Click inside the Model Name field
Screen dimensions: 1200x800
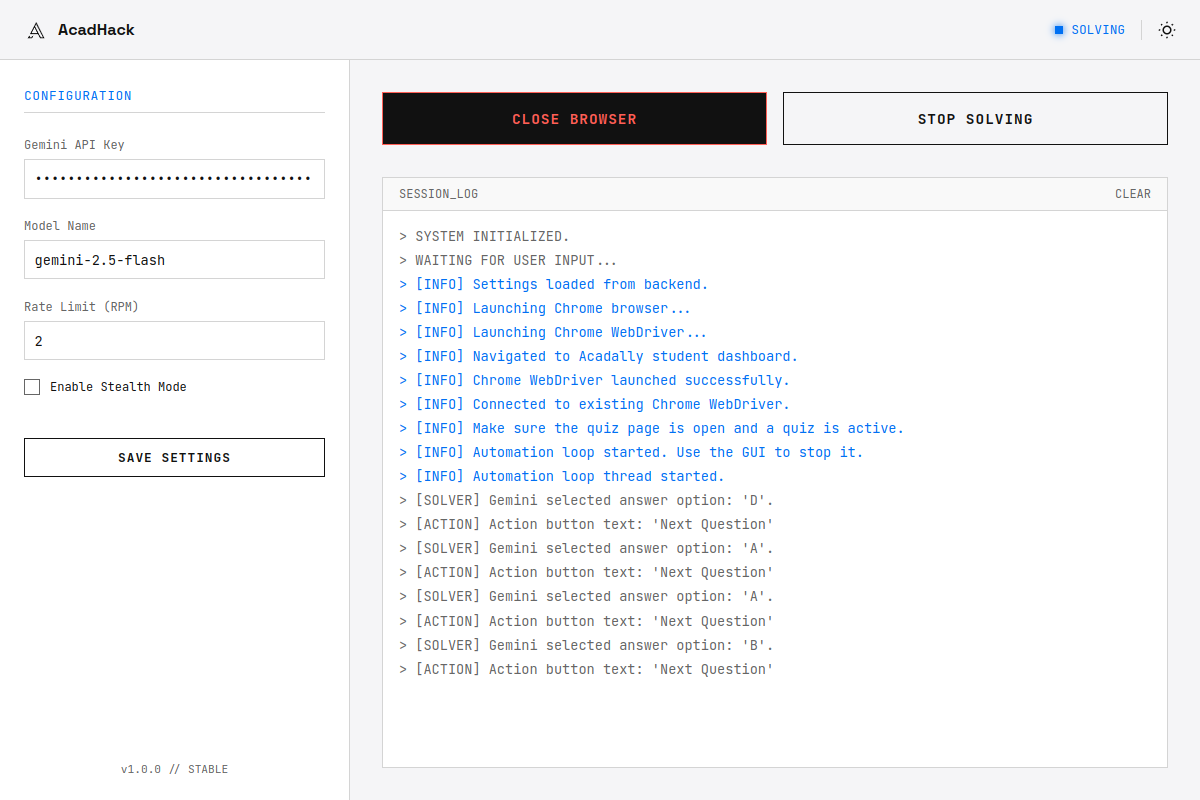[174, 259]
